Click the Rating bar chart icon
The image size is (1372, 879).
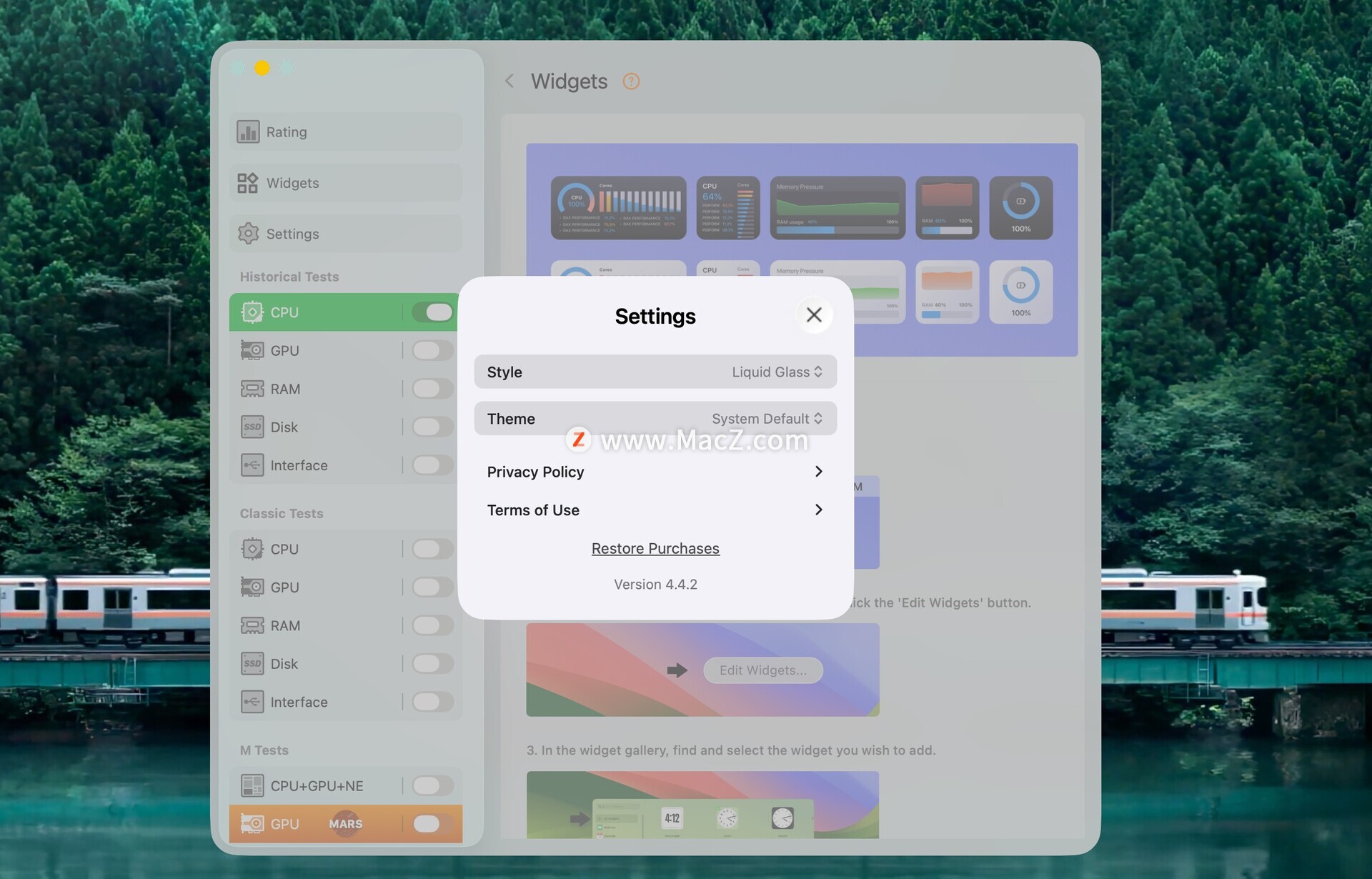tap(248, 131)
